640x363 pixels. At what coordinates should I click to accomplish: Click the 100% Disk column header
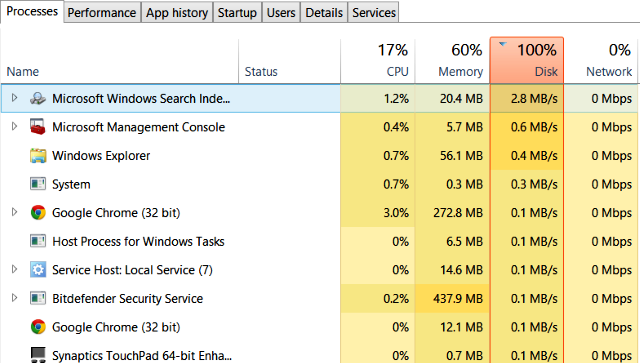(x=527, y=60)
